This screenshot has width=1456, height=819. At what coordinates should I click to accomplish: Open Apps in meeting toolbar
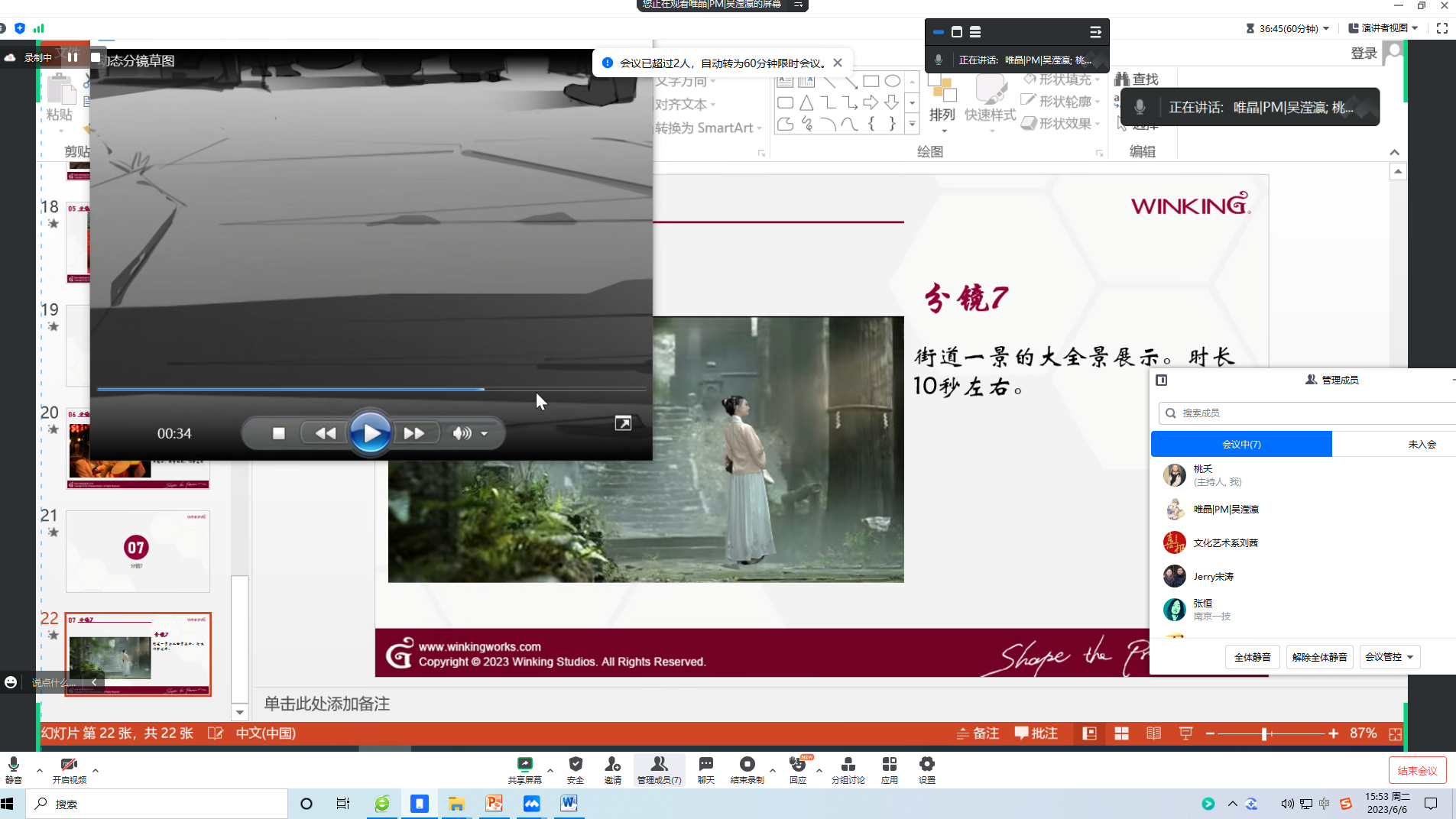point(890,769)
